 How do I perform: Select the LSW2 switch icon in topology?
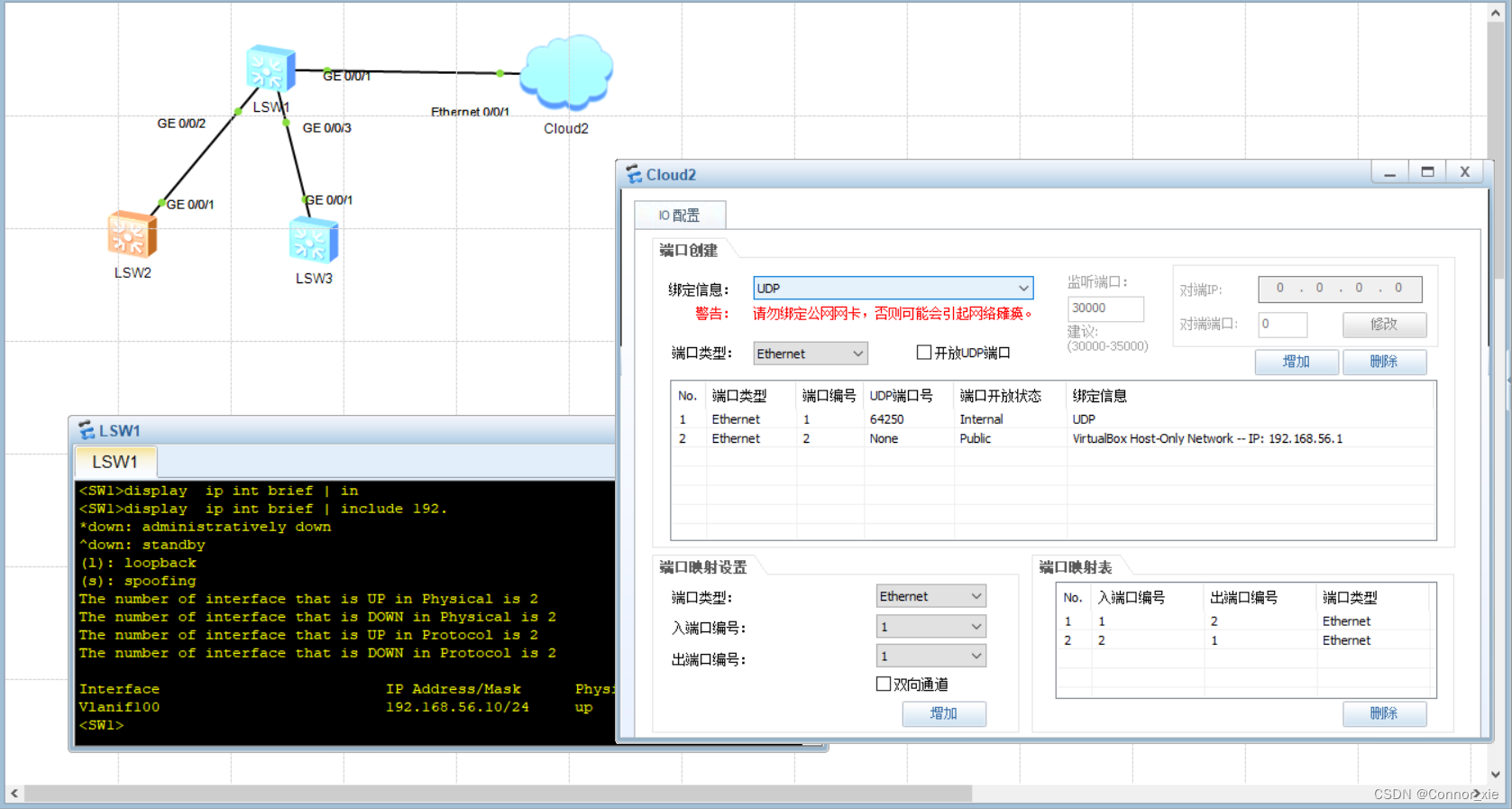click(133, 234)
